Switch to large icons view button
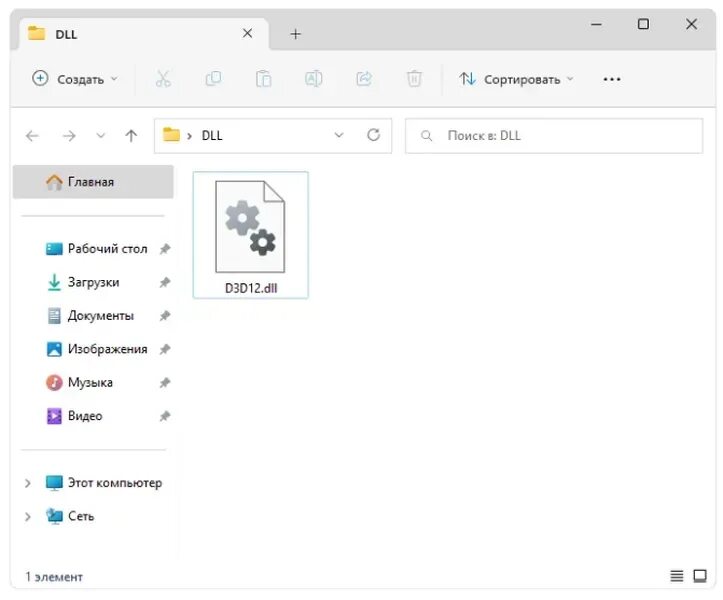The height and width of the screenshot is (600, 723). click(700, 576)
